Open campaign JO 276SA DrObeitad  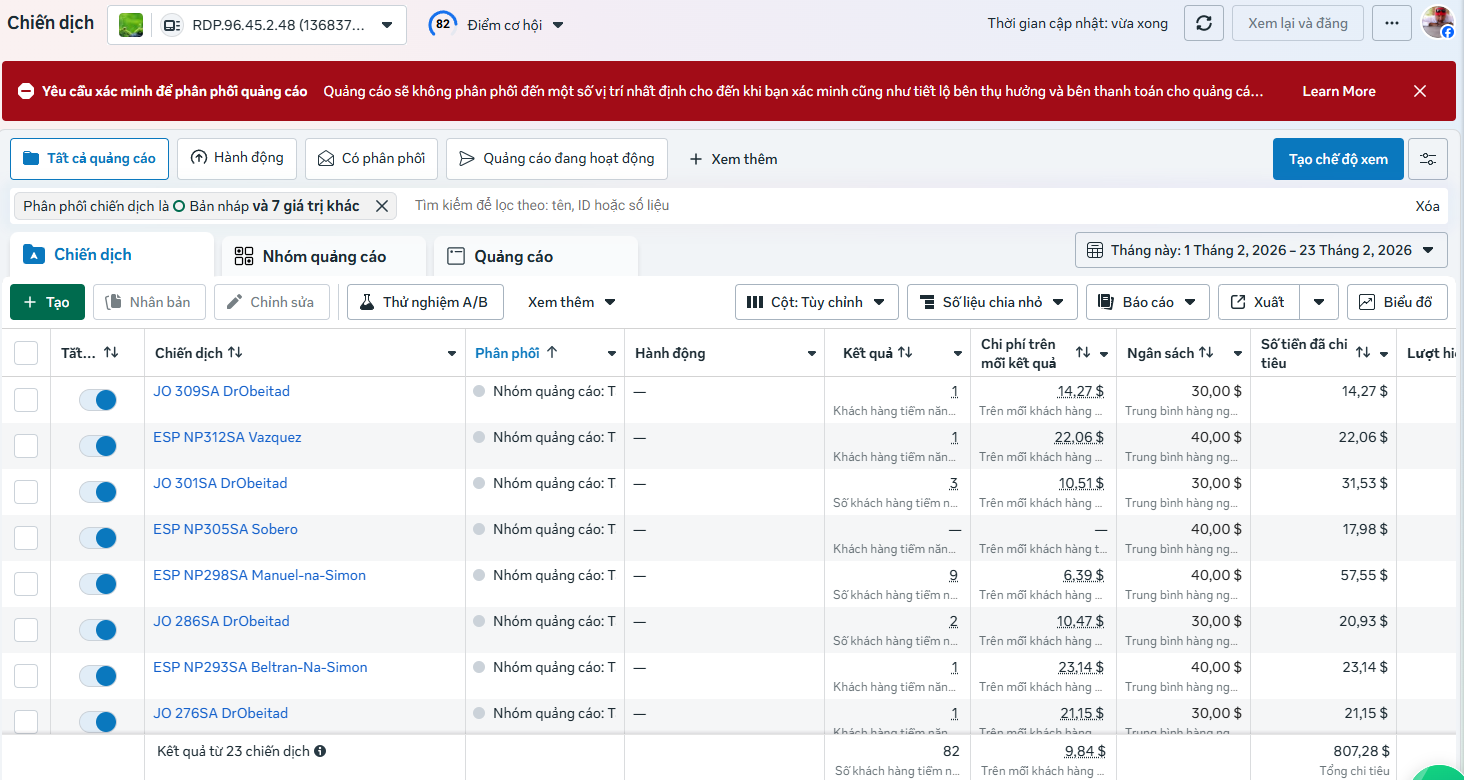pyautogui.click(x=220, y=713)
